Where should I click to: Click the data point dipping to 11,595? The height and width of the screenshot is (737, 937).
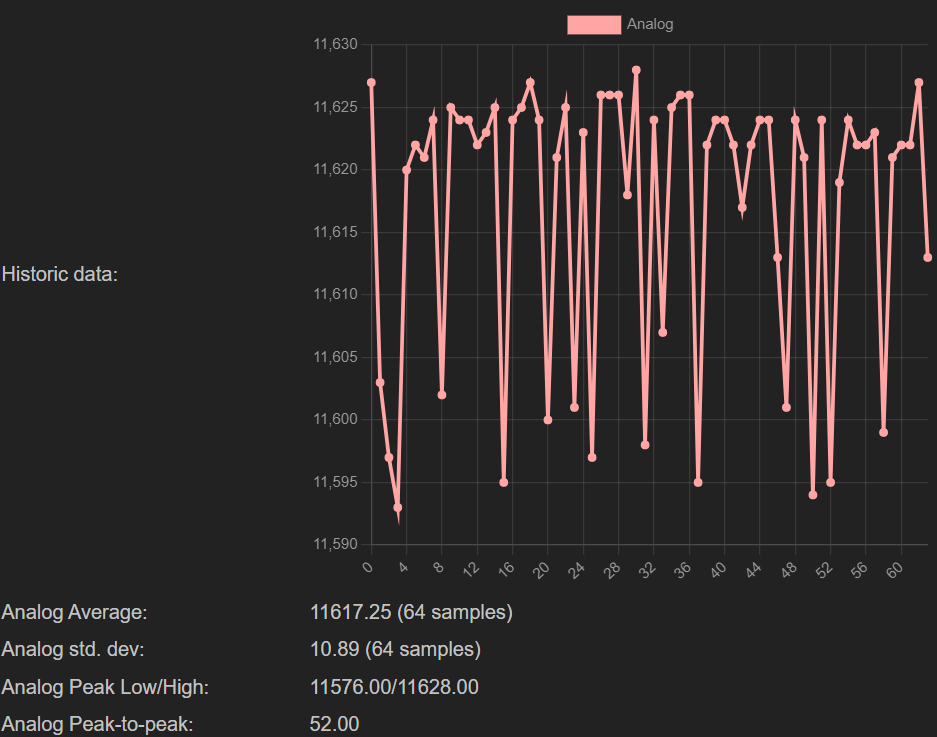pyautogui.click(x=503, y=482)
